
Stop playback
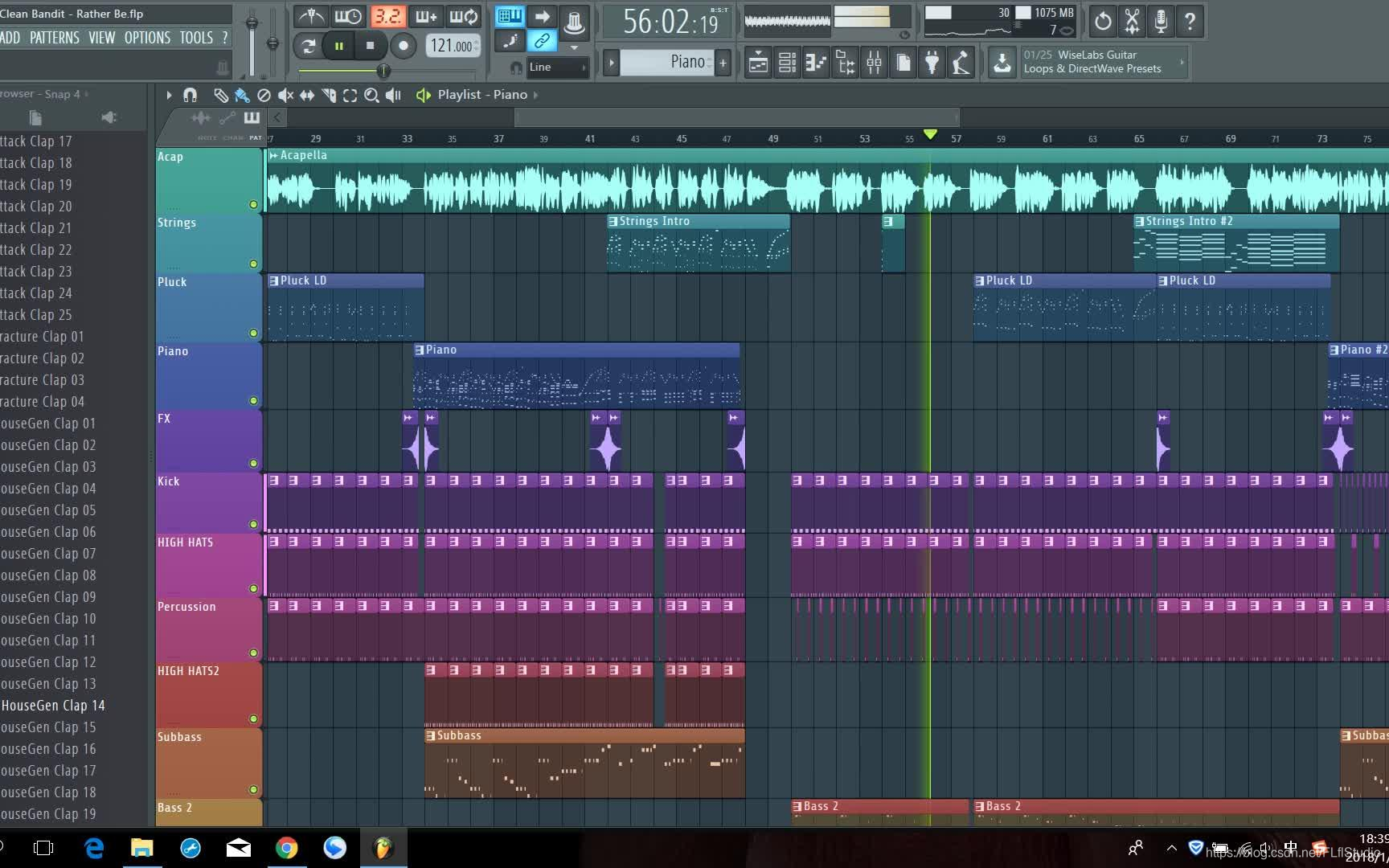point(370,46)
